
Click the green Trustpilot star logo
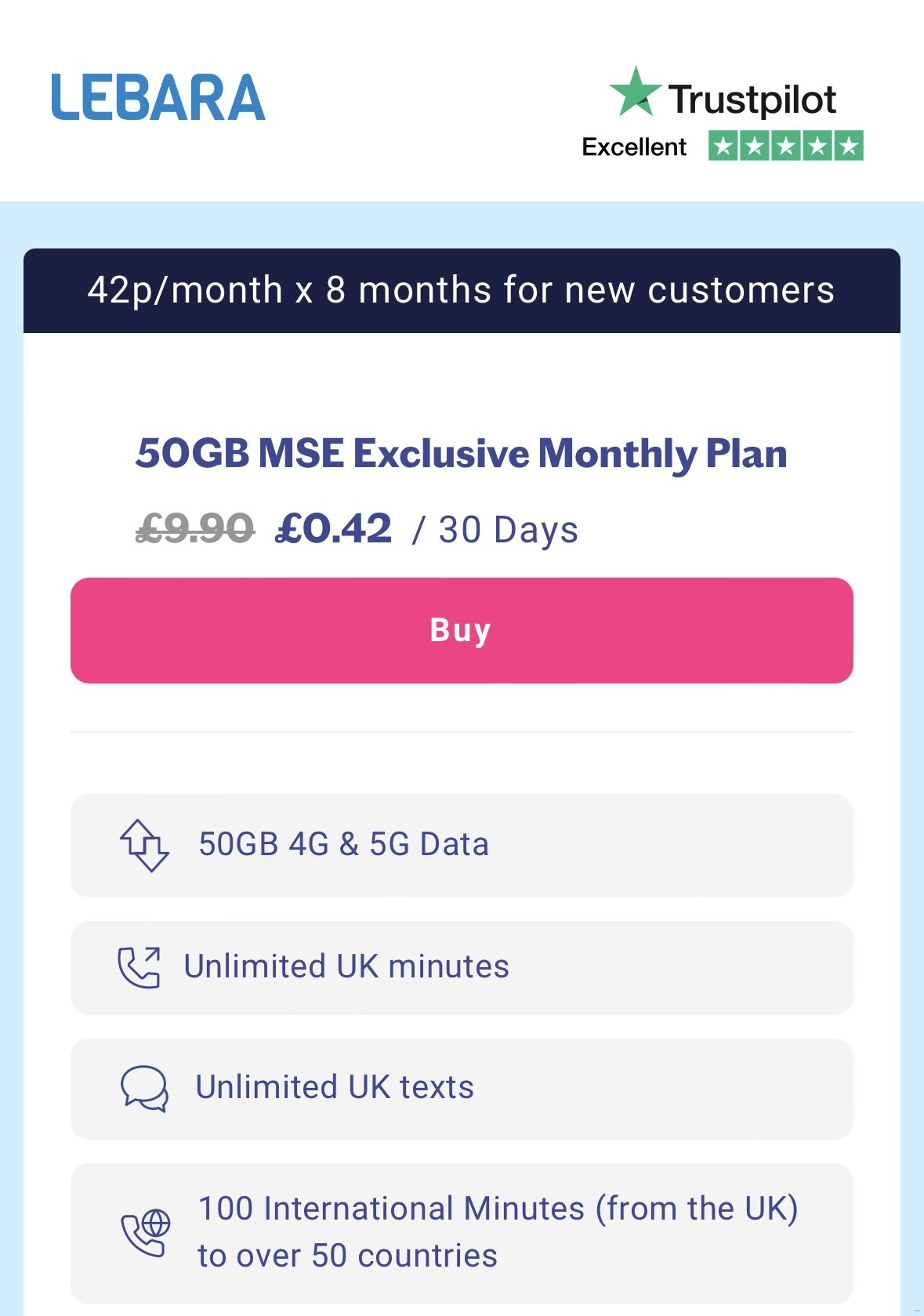coord(635,92)
